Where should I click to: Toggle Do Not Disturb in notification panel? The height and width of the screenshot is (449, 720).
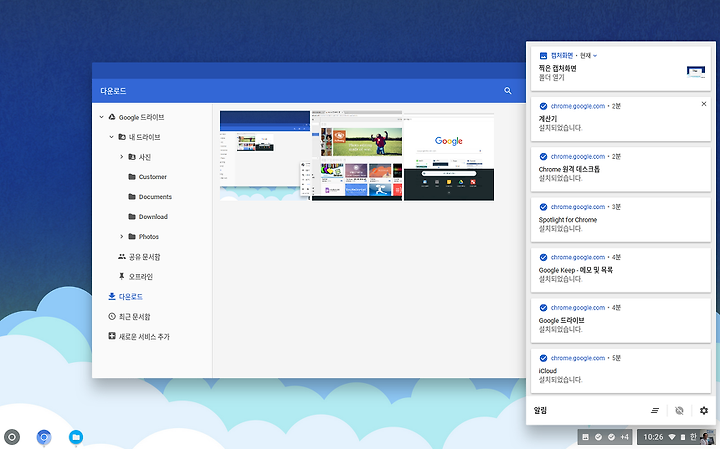tap(680, 410)
